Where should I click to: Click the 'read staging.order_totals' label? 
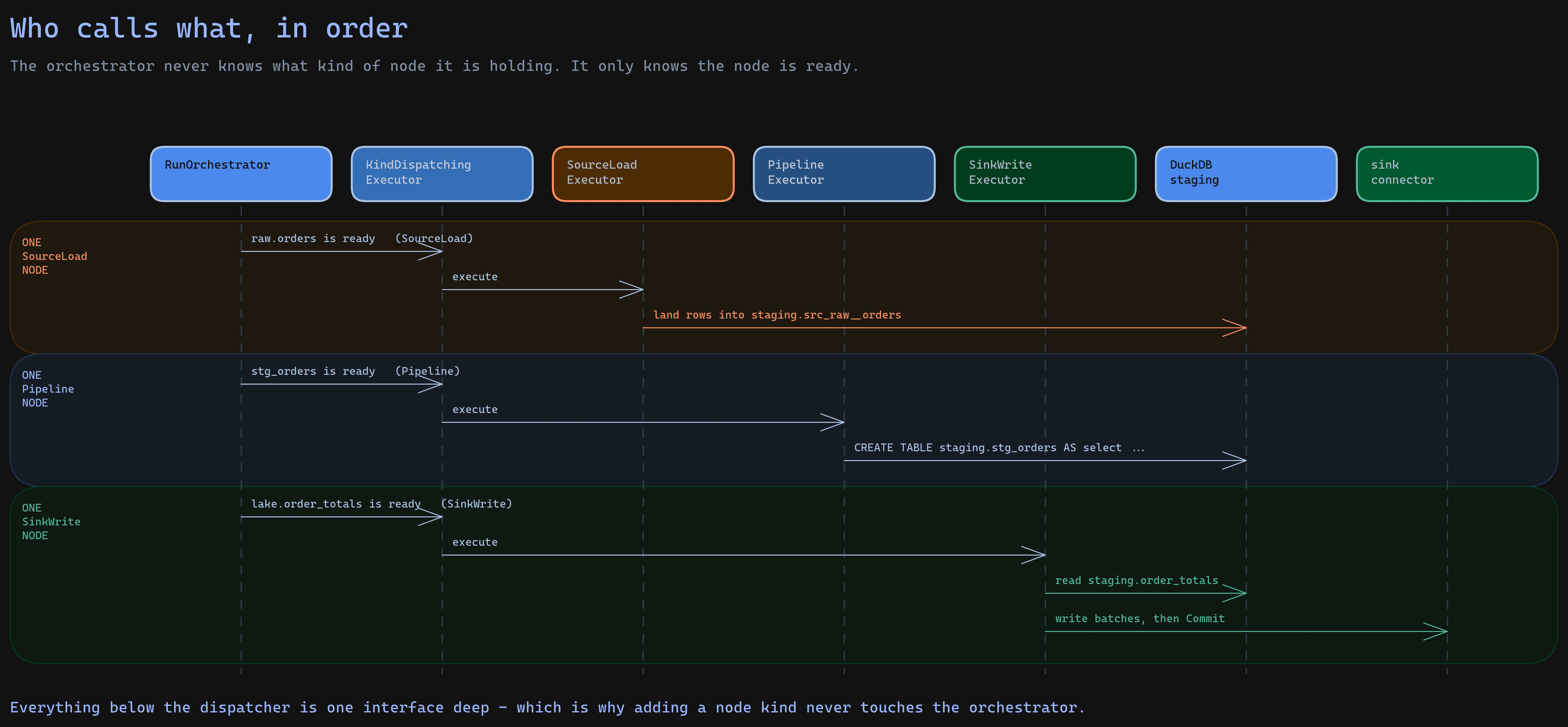point(1136,580)
